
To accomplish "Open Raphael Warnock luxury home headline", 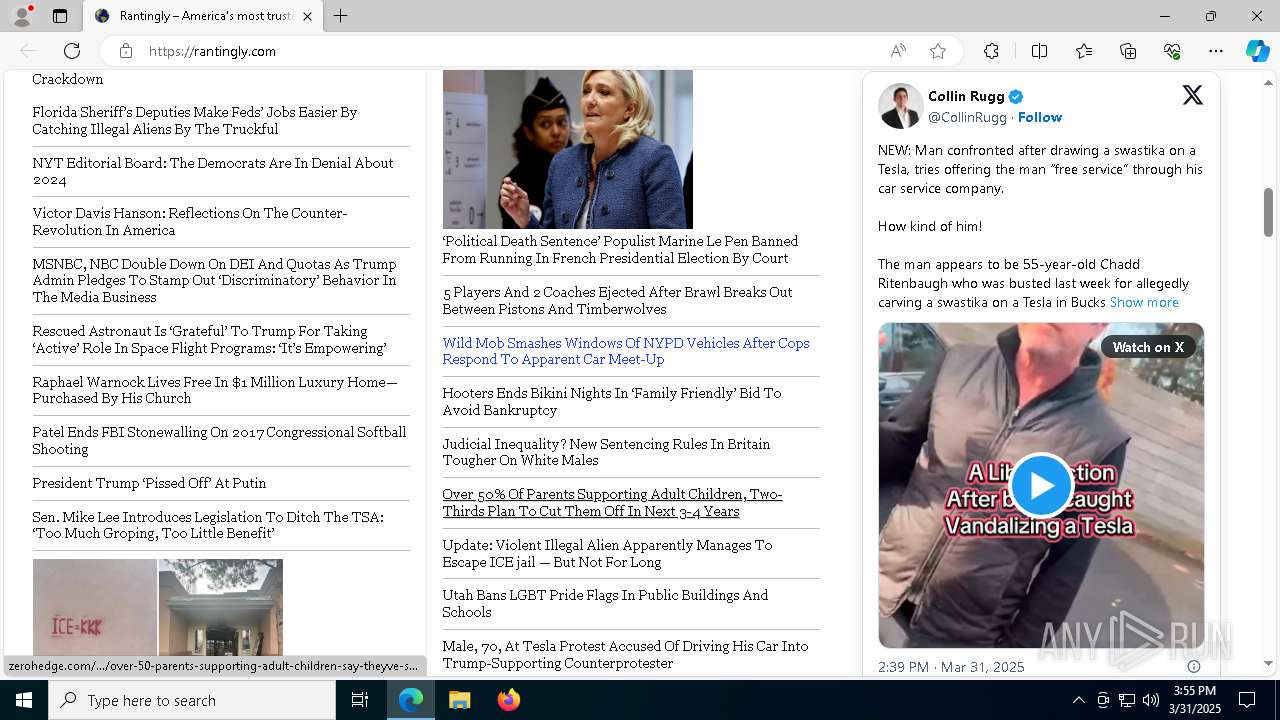I will tap(215, 390).
